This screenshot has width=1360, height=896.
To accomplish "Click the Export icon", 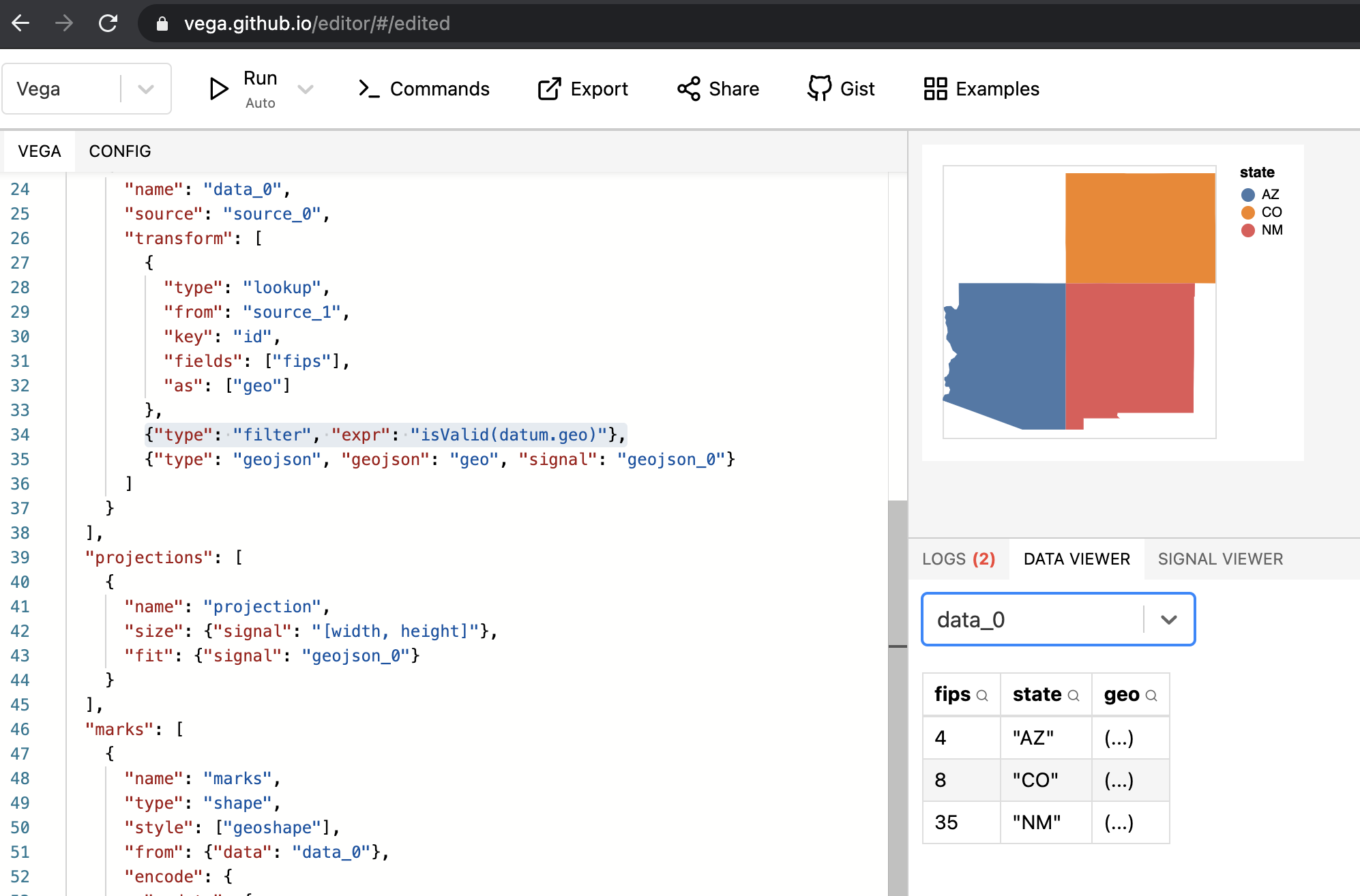I will click(x=549, y=89).
